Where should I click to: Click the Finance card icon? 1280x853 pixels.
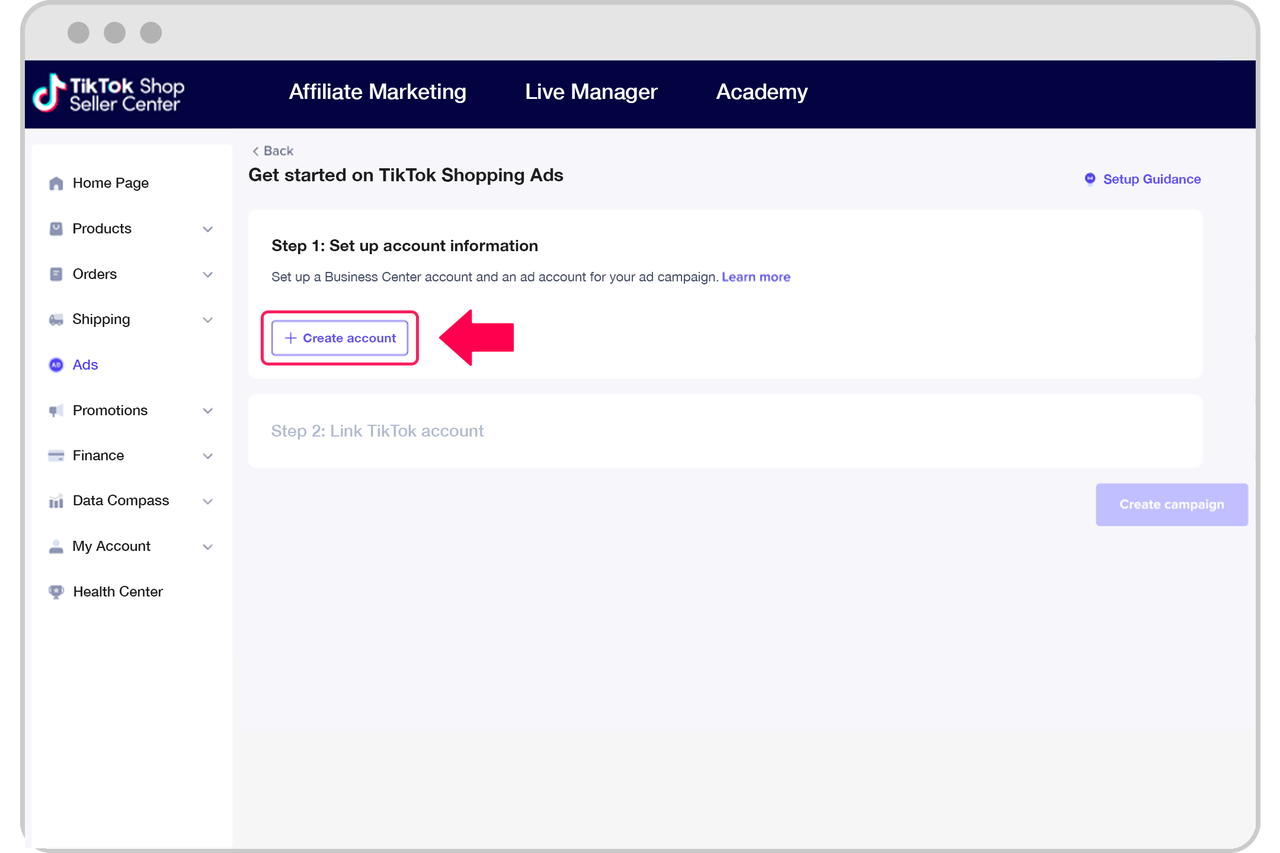pos(56,456)
